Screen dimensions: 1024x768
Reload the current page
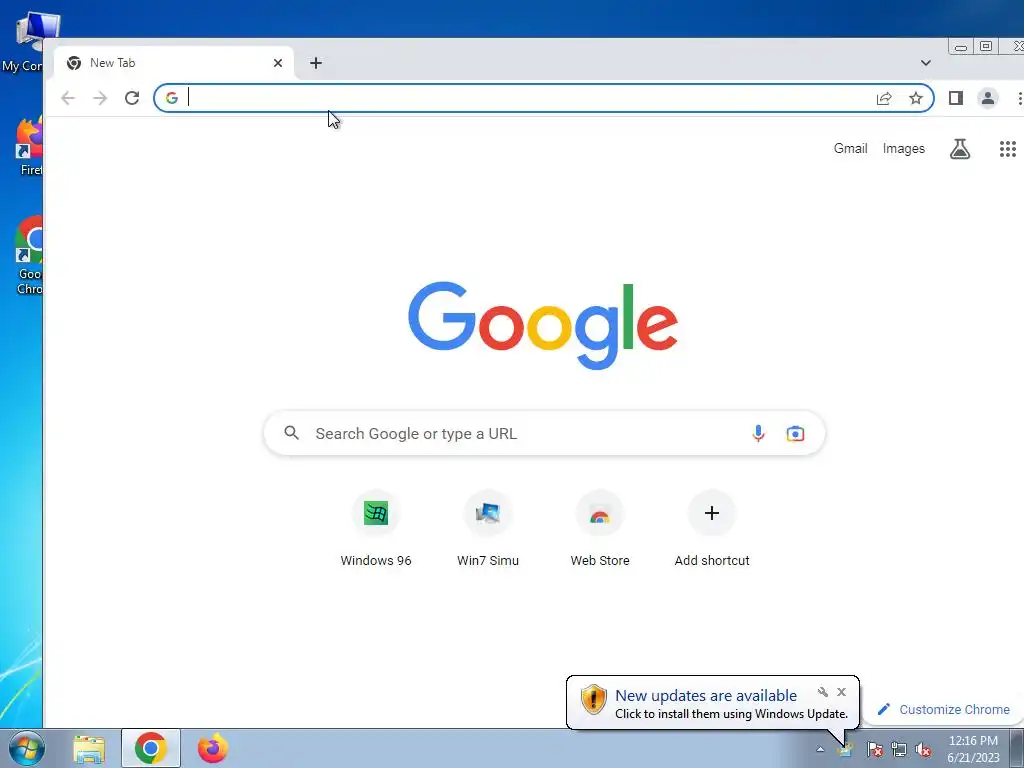132,98
